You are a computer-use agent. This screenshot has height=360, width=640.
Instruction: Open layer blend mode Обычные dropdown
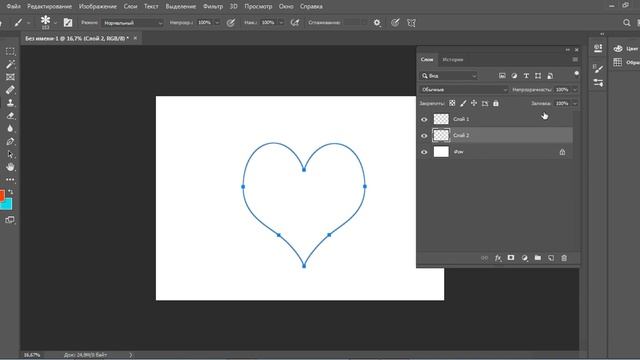464,89
